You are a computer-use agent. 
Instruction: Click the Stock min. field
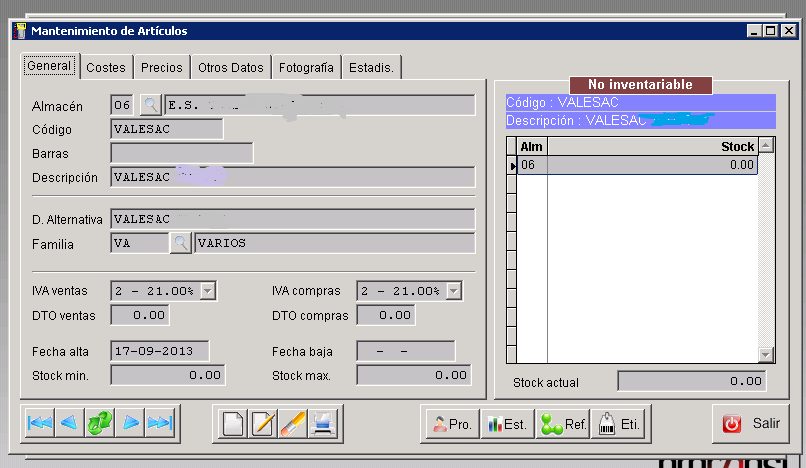(x=168, y=375)
